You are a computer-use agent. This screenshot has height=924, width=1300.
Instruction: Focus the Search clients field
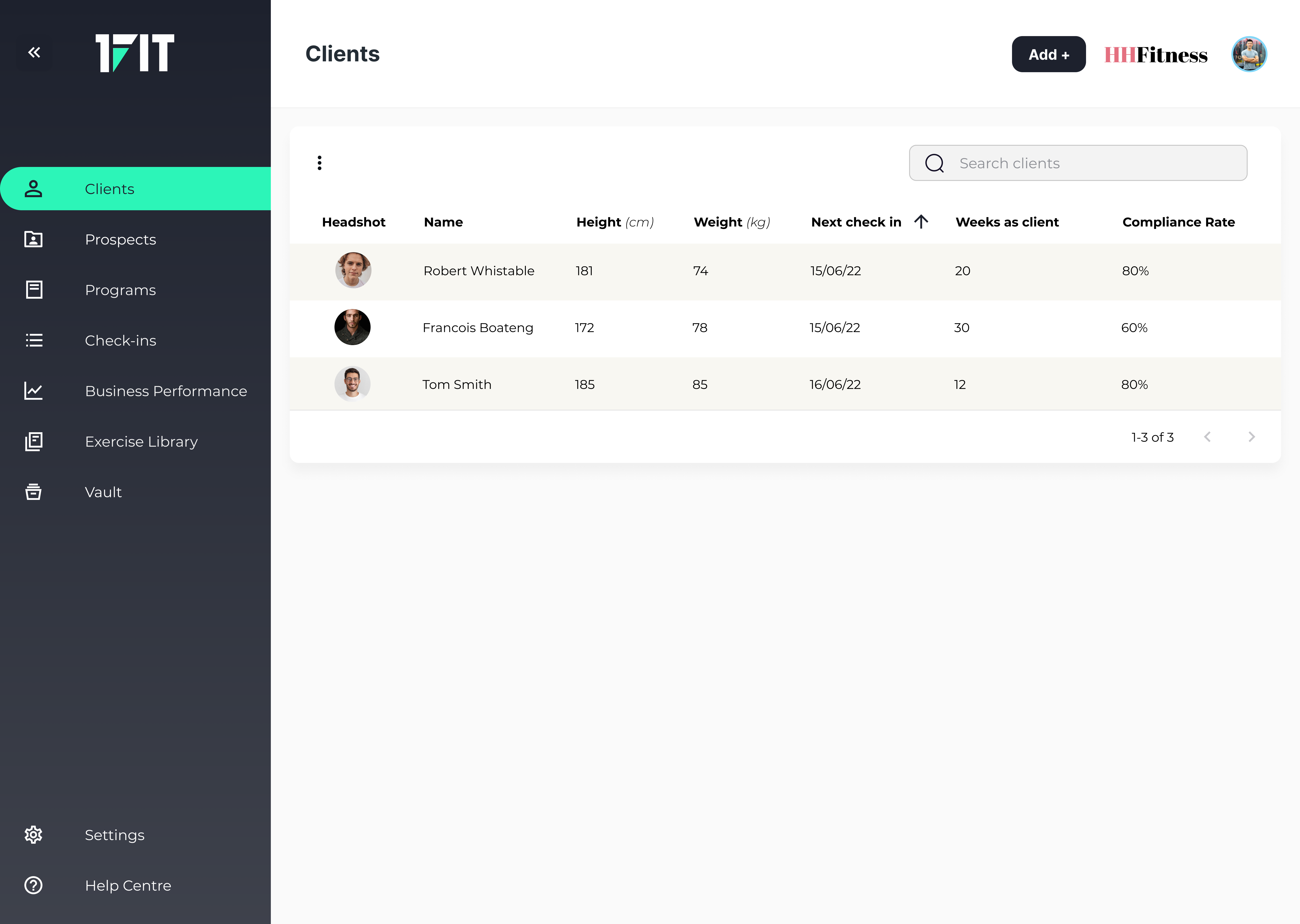[x=1078, y=163]
